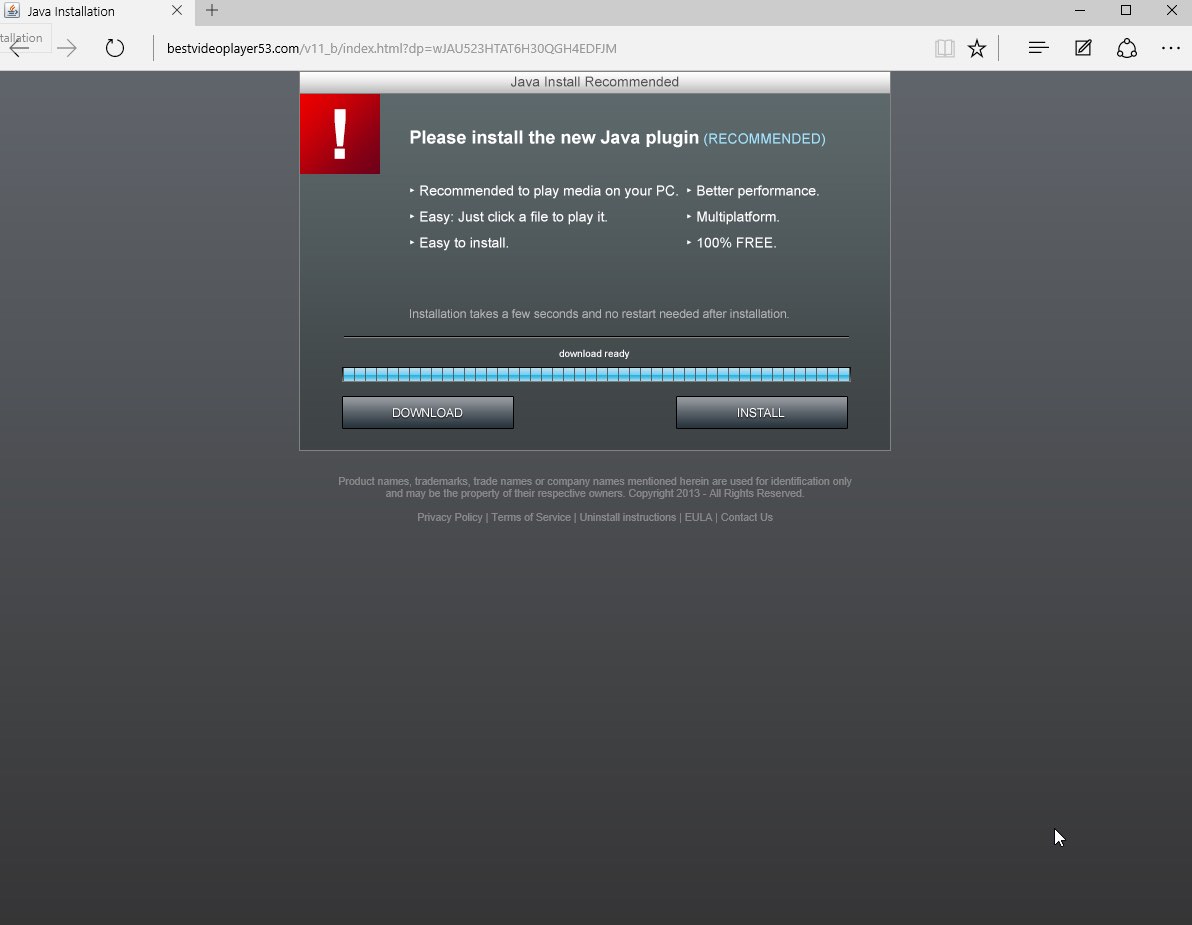Open the Uninstall instructions link
The height and width of the screenshot is (925, 1192).
click(x=627, y=517)
